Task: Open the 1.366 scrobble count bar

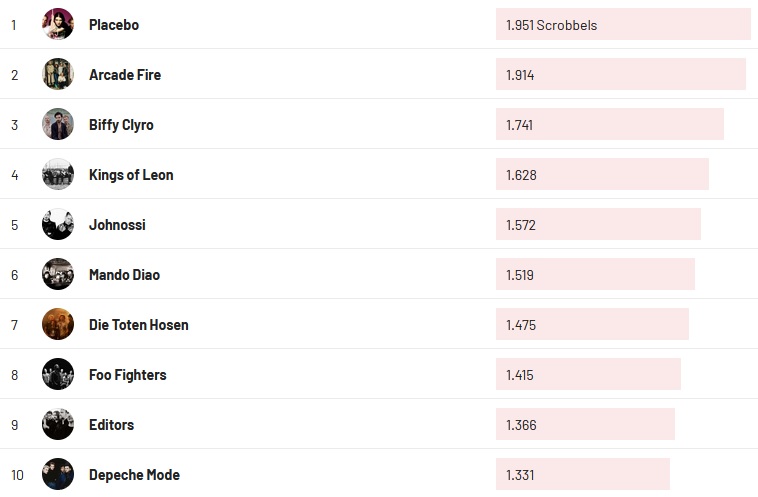Action: 585,425
